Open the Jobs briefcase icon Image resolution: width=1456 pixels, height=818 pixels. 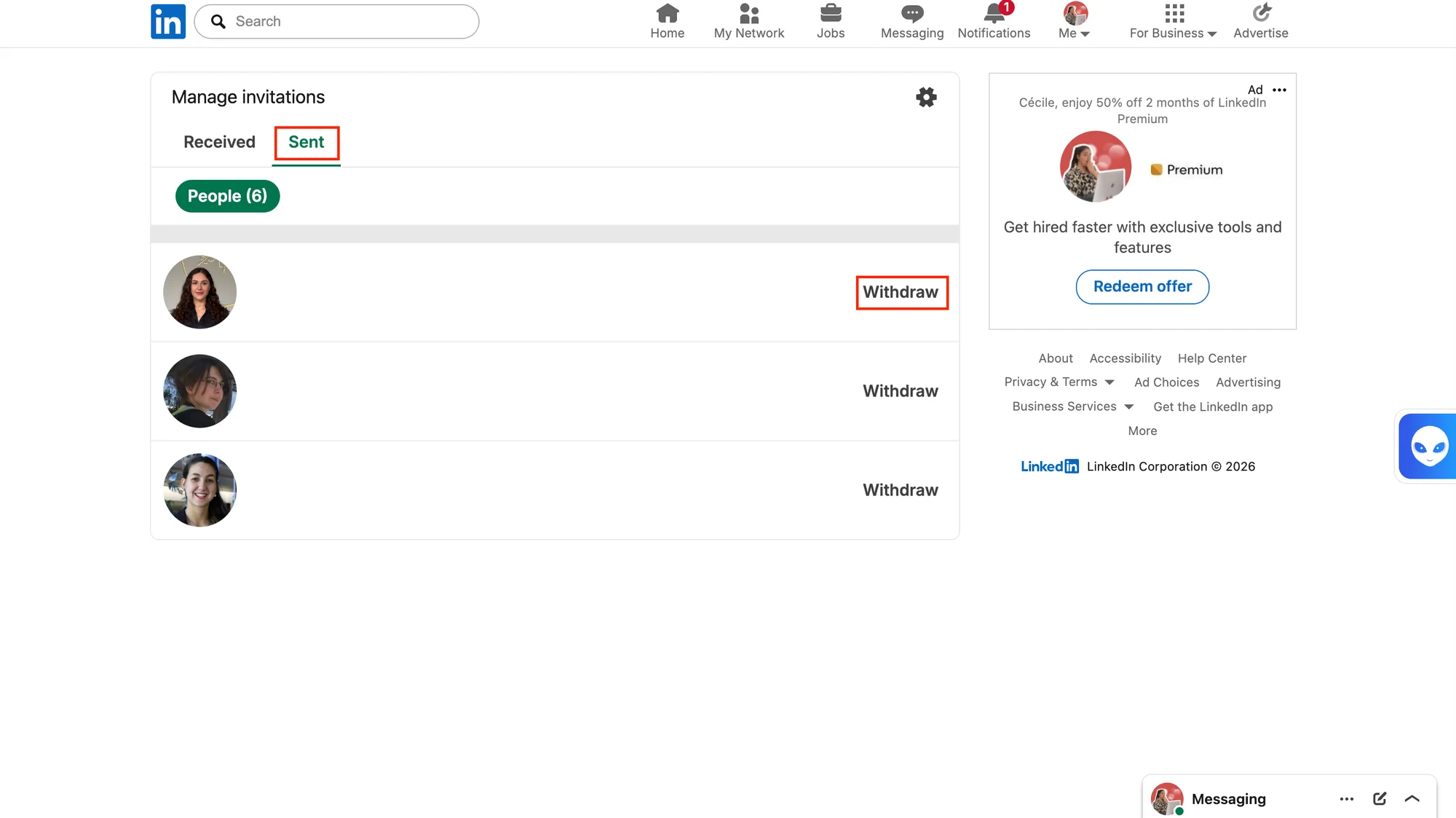click(831, 13)
